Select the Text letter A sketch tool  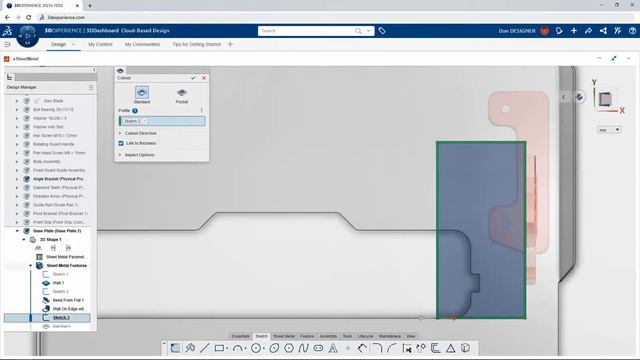click(x=333, y=348)
